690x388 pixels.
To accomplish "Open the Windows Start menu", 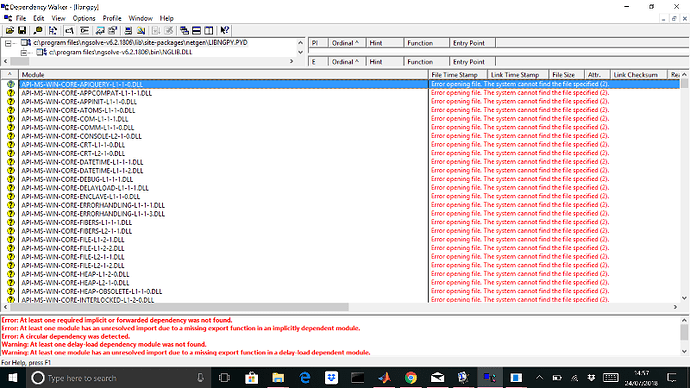I will click(13, 378).
